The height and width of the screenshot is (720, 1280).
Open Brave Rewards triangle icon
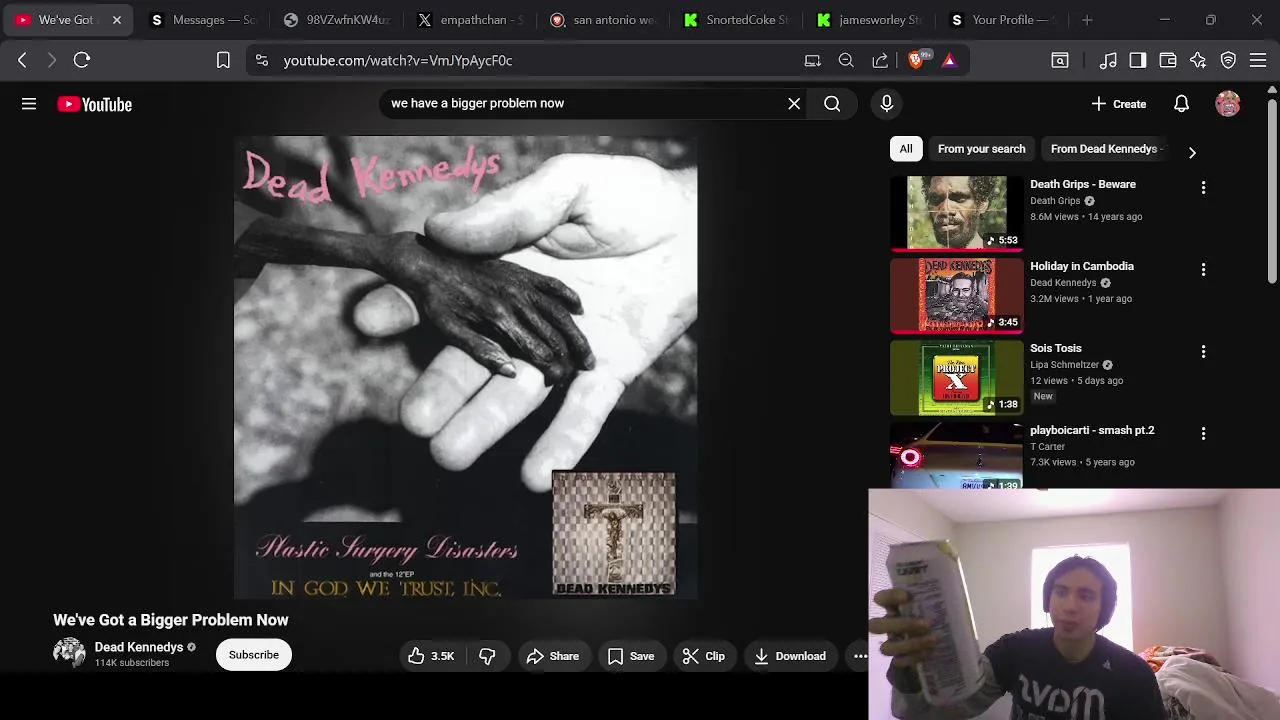949,60
